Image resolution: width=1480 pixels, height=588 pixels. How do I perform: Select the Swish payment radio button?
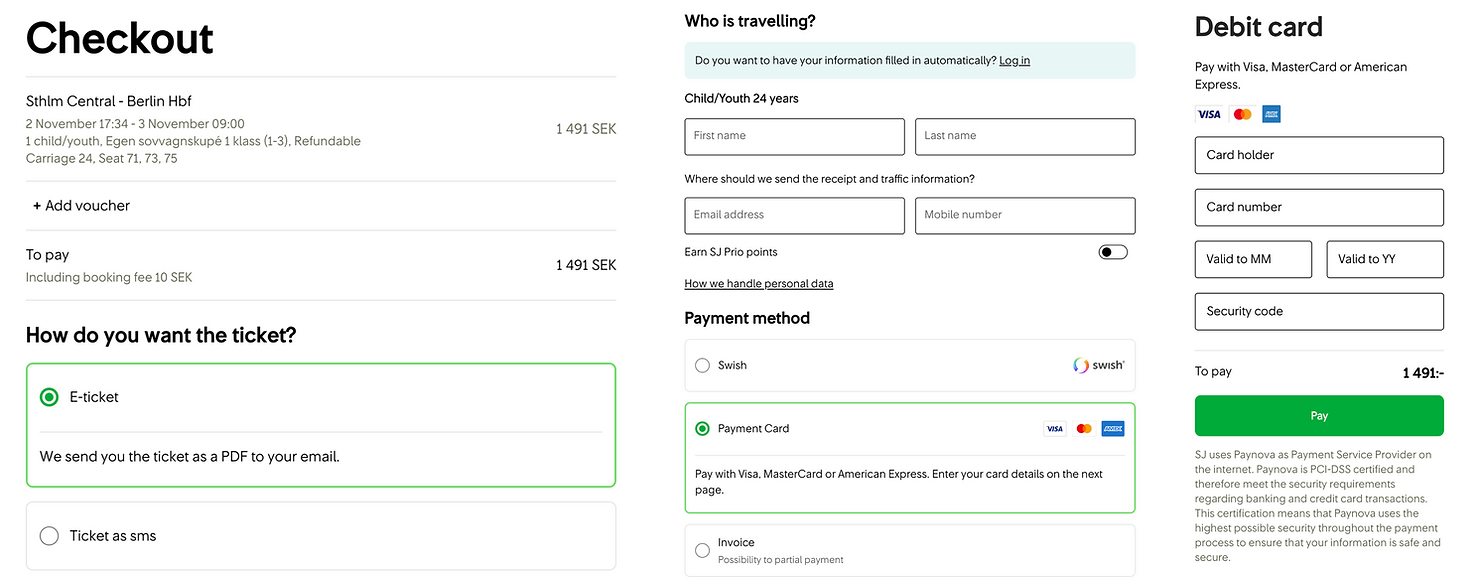click(702, 366)
